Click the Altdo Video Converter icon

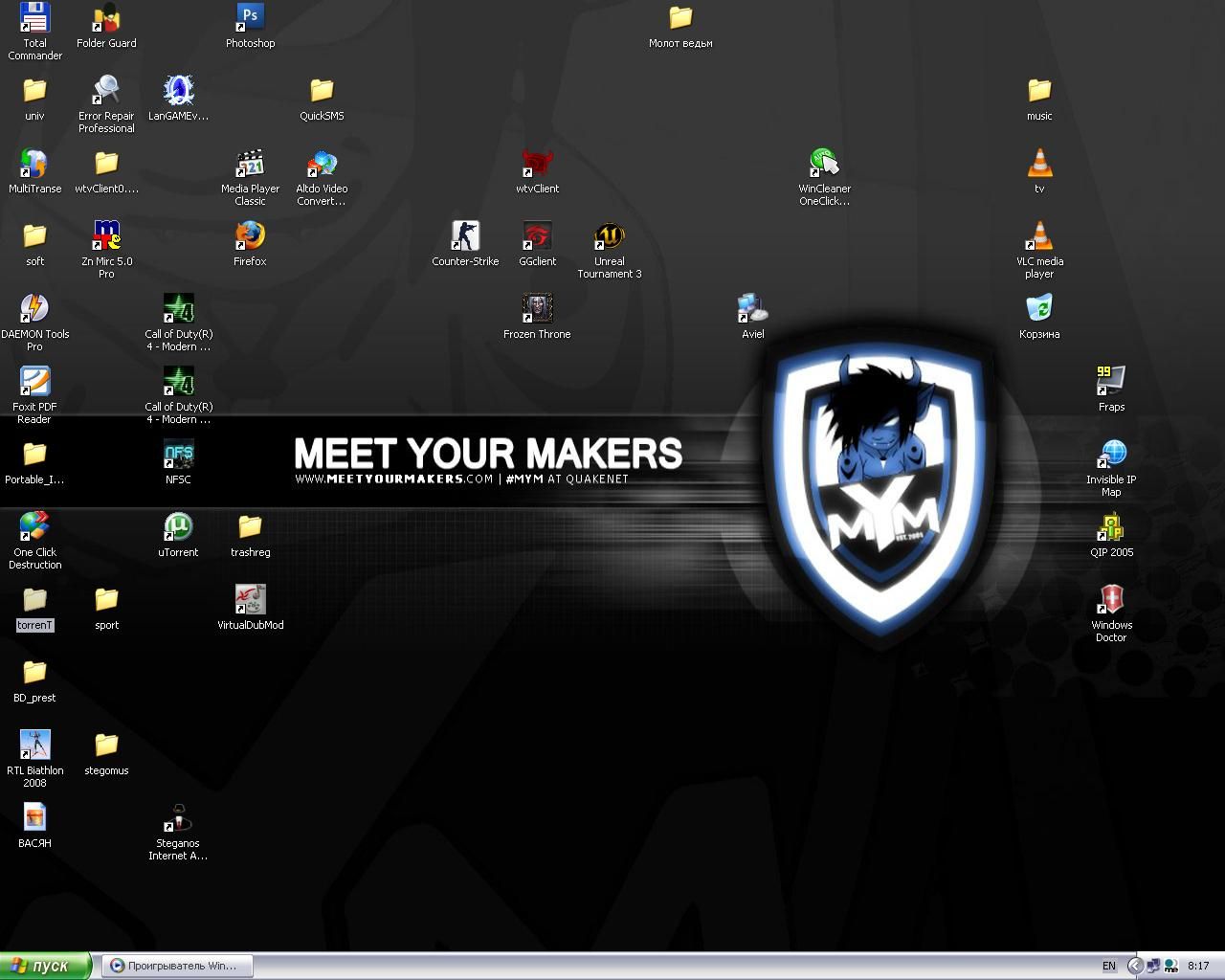[322, 163]
